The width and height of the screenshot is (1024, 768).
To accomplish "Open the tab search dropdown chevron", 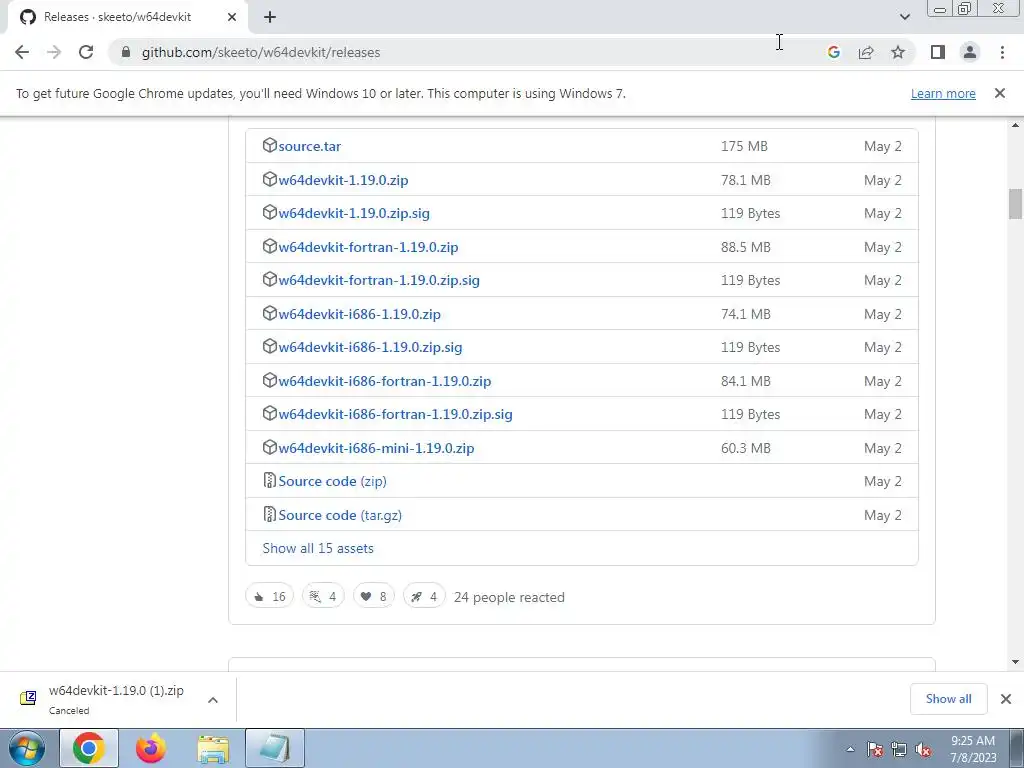I will pyautogui.click(x=904, y=17).
